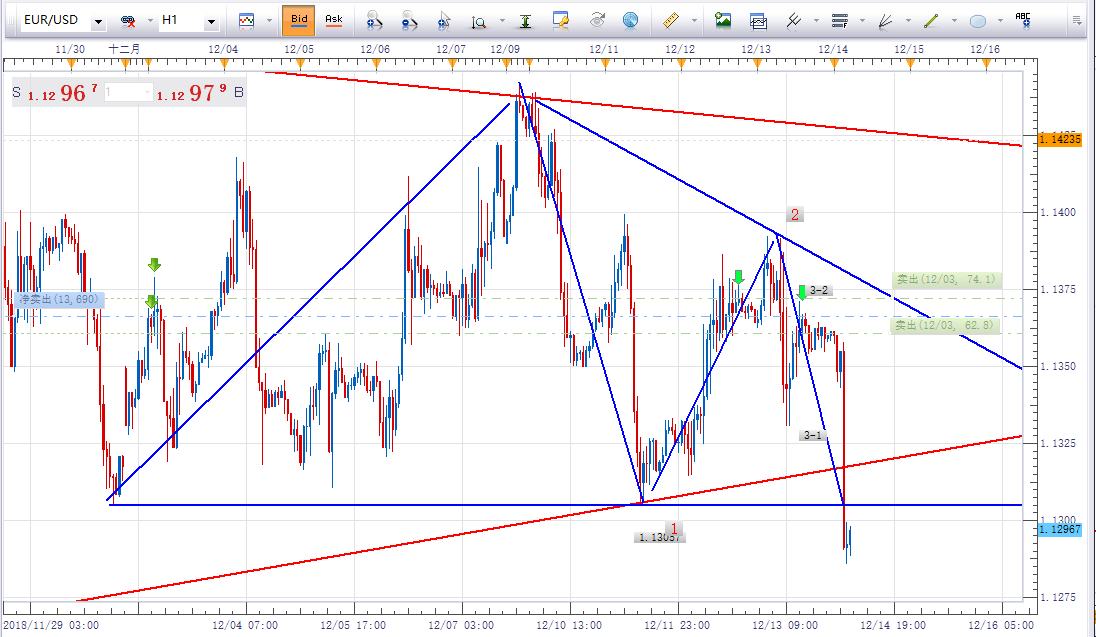Click the orange date marker under 12/07
1096x637 pixels.
tap(452, 64)
